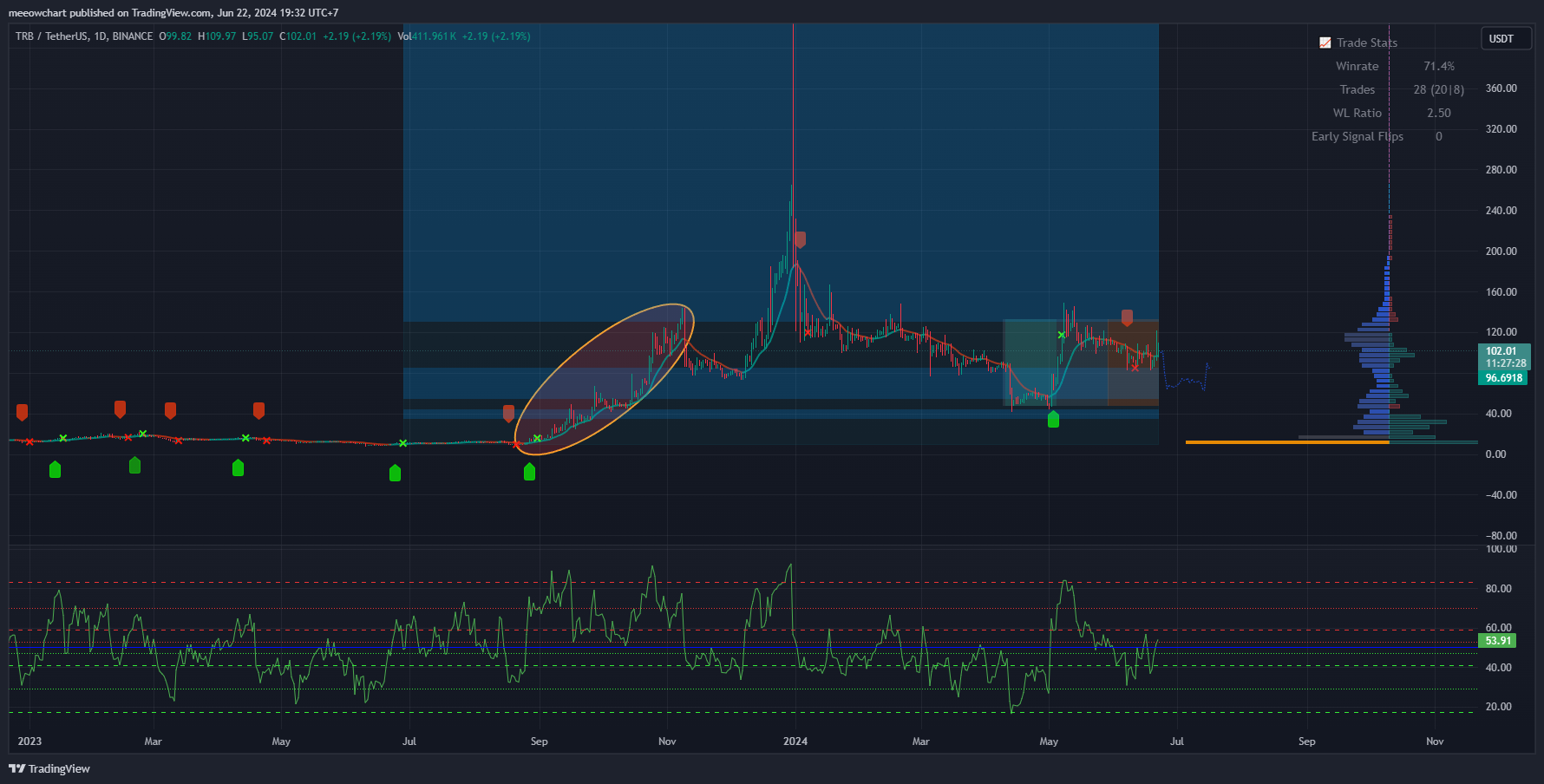Click the 240.00 price axis label

point(1501,211)
